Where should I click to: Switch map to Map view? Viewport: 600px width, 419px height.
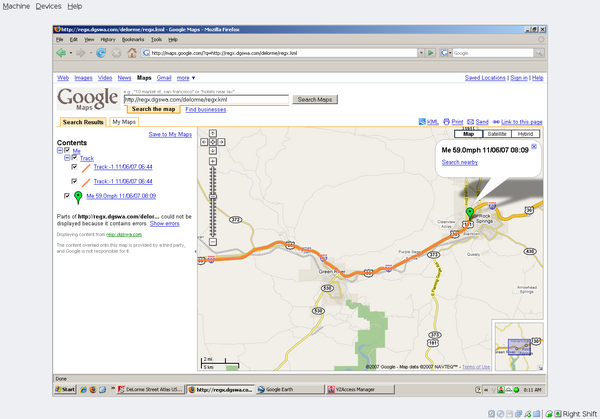pyautogui.click(x=468, y=134)
